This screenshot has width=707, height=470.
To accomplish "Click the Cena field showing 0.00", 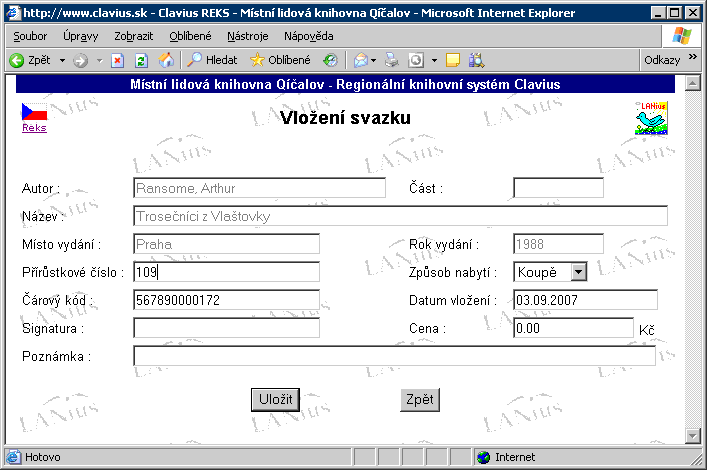I will 574,328.
